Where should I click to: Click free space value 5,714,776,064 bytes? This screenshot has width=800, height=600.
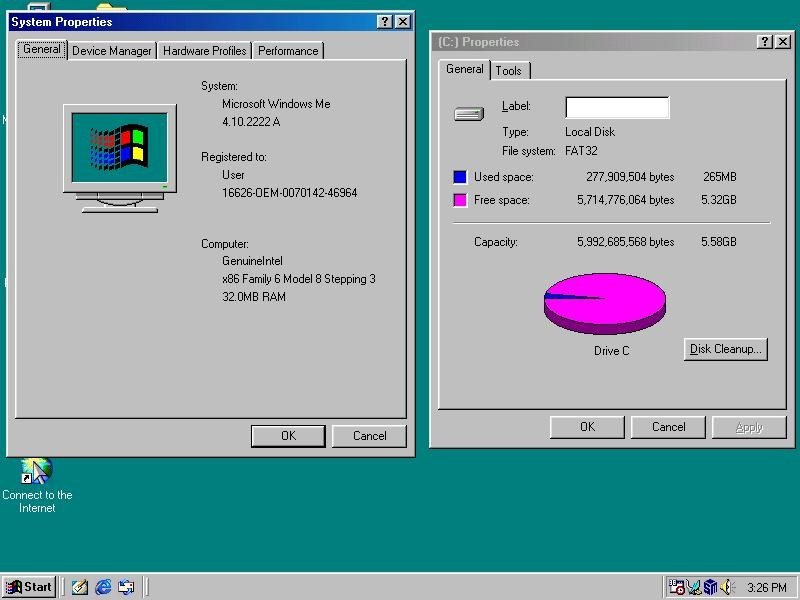point(626,200)
